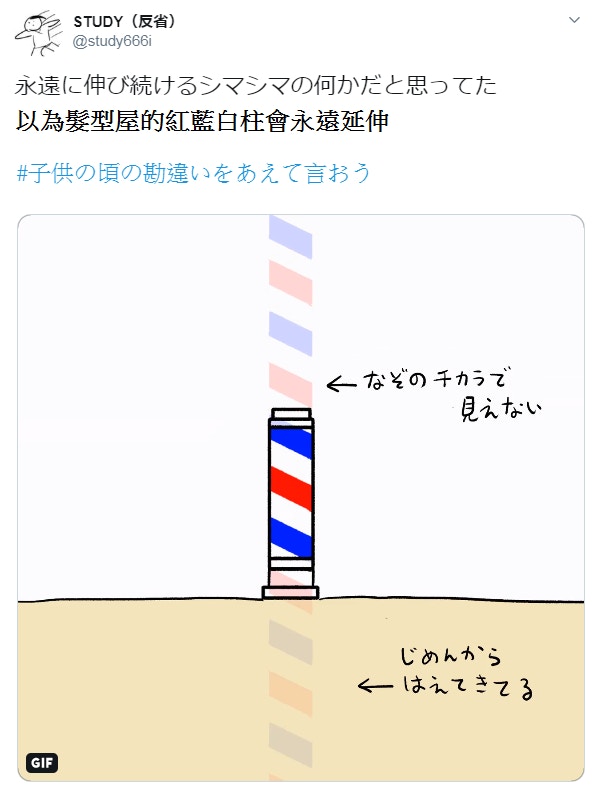Open the tweet options chevron
Viewport: 594px width, 799px height.
574,20
